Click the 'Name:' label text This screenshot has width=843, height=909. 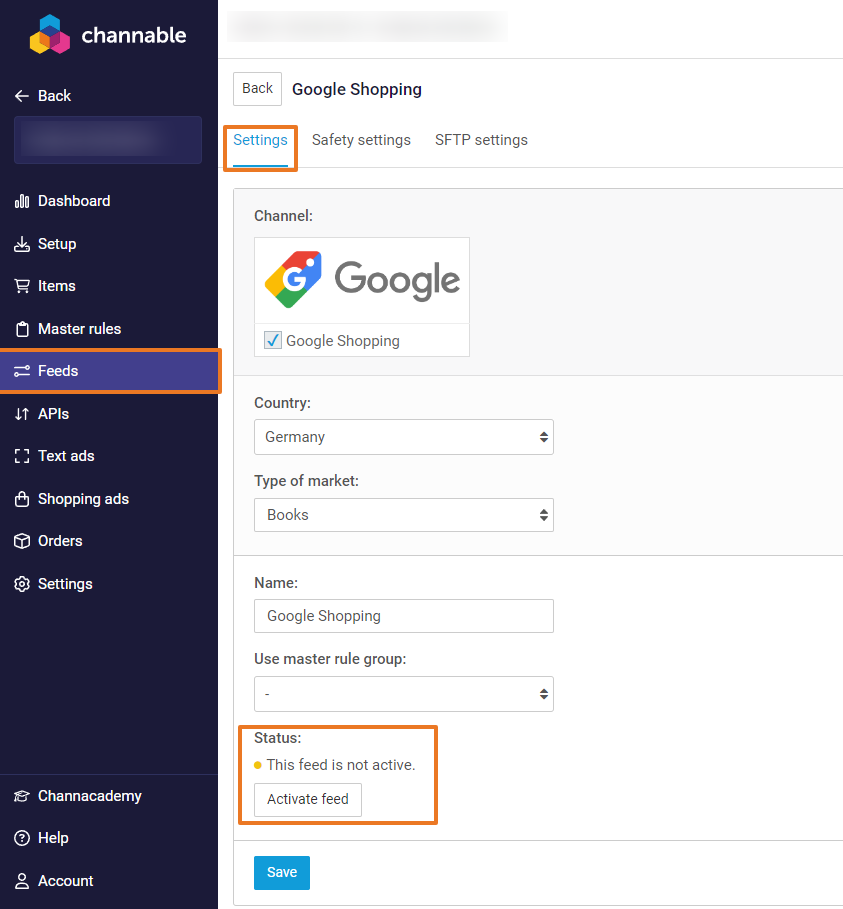(276, 583)
